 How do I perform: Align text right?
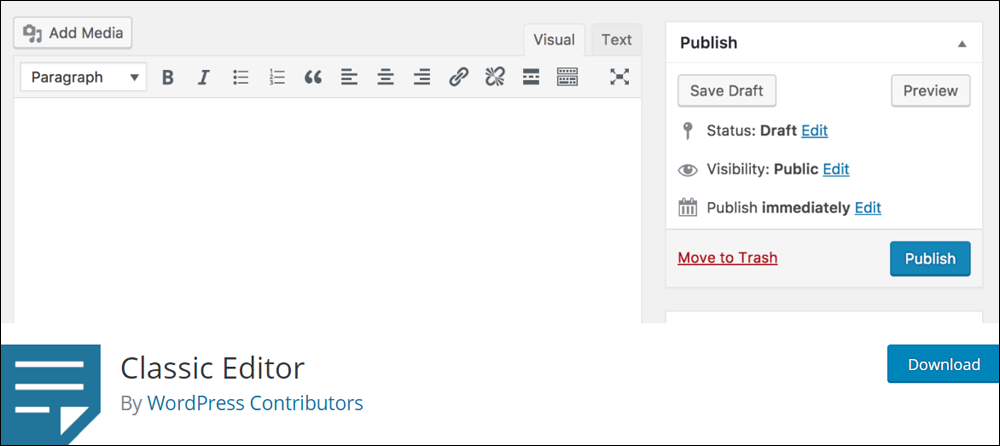pyautogui.click(x=422, y=78)
